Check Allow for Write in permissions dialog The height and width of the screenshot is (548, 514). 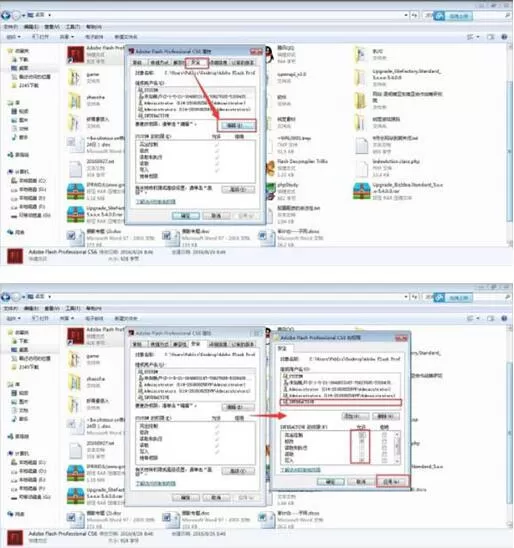click(x=362, y=460)
